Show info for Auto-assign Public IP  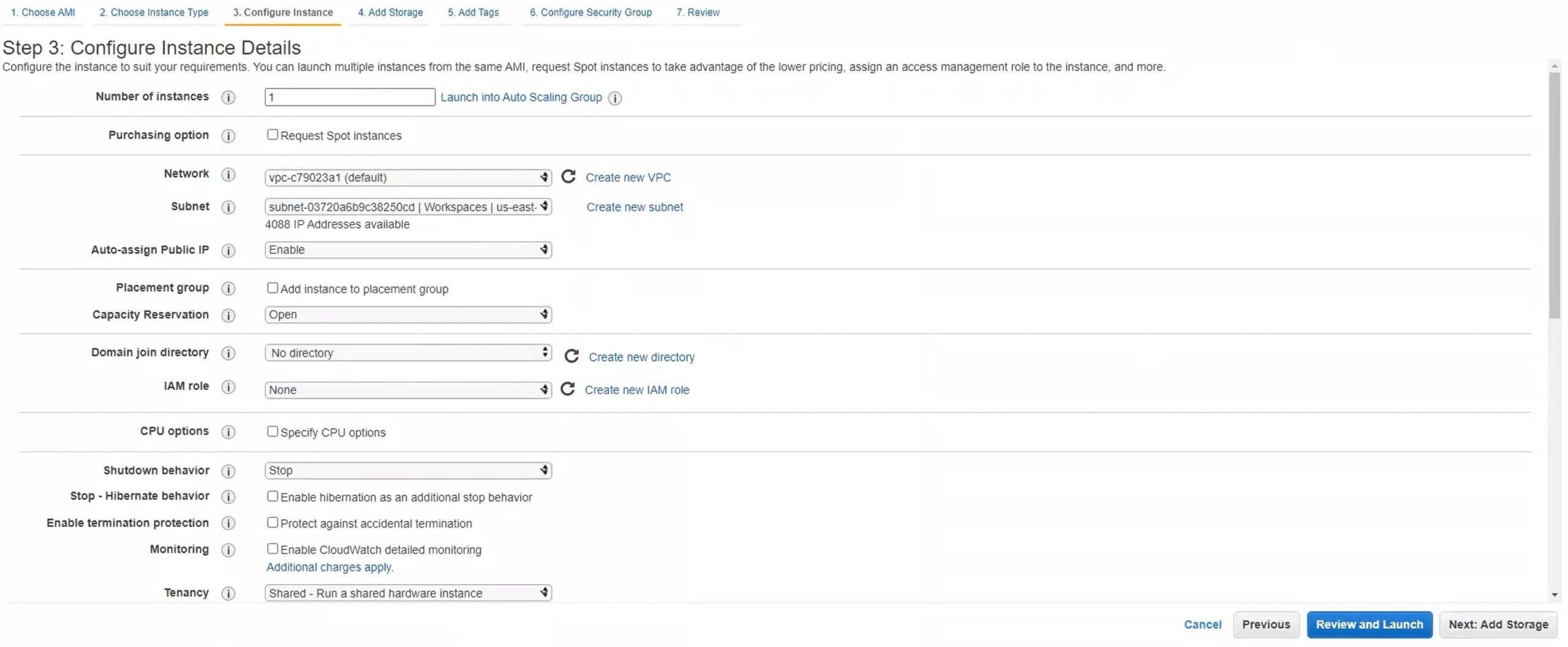tap(228, 250)
